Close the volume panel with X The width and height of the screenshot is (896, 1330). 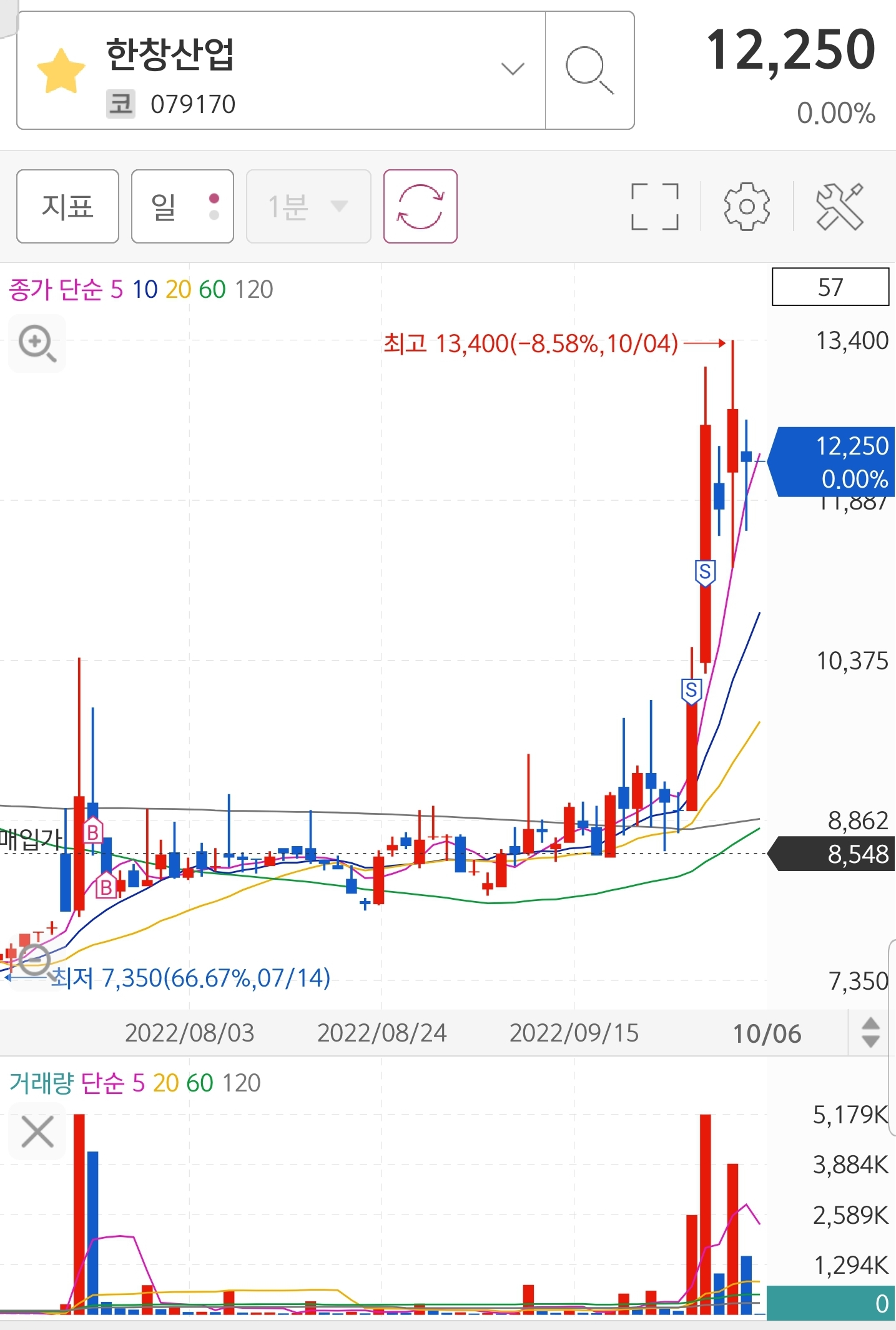(37, 1132)
